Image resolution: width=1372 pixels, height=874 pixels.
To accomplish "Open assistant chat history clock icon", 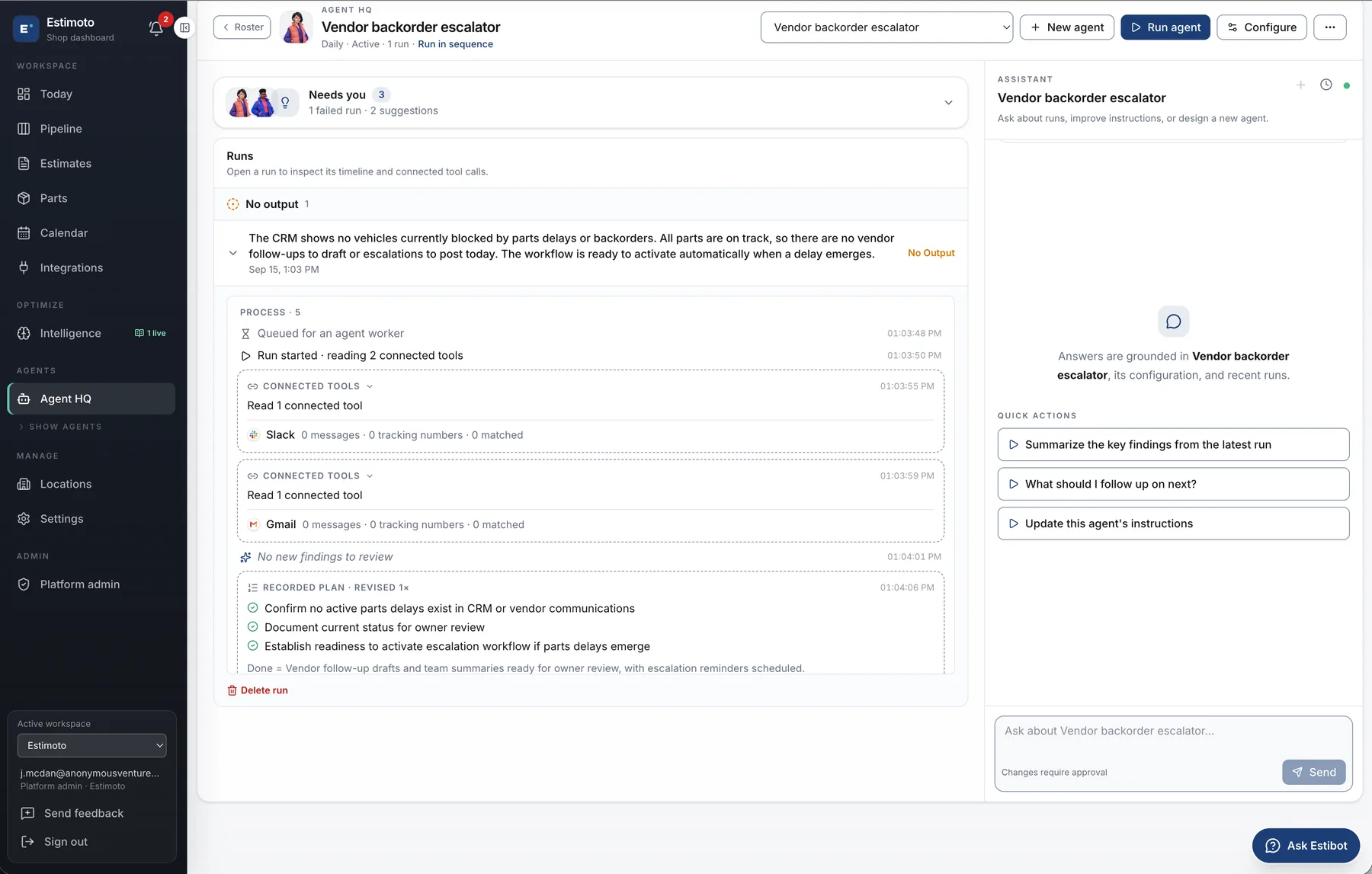I will click(x=1326, y=85).
